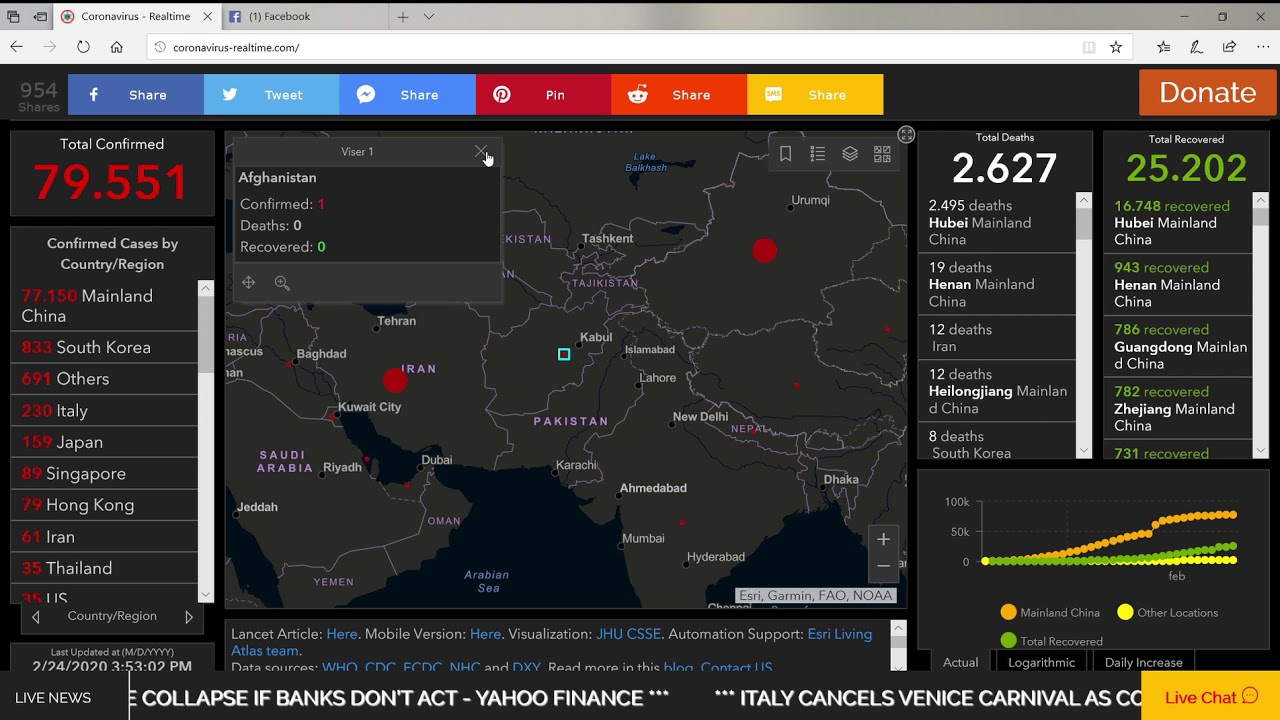Toggle Other Locations series in legend
The height and width of the screenshot is (720, 1280).
coord(1167,612)
